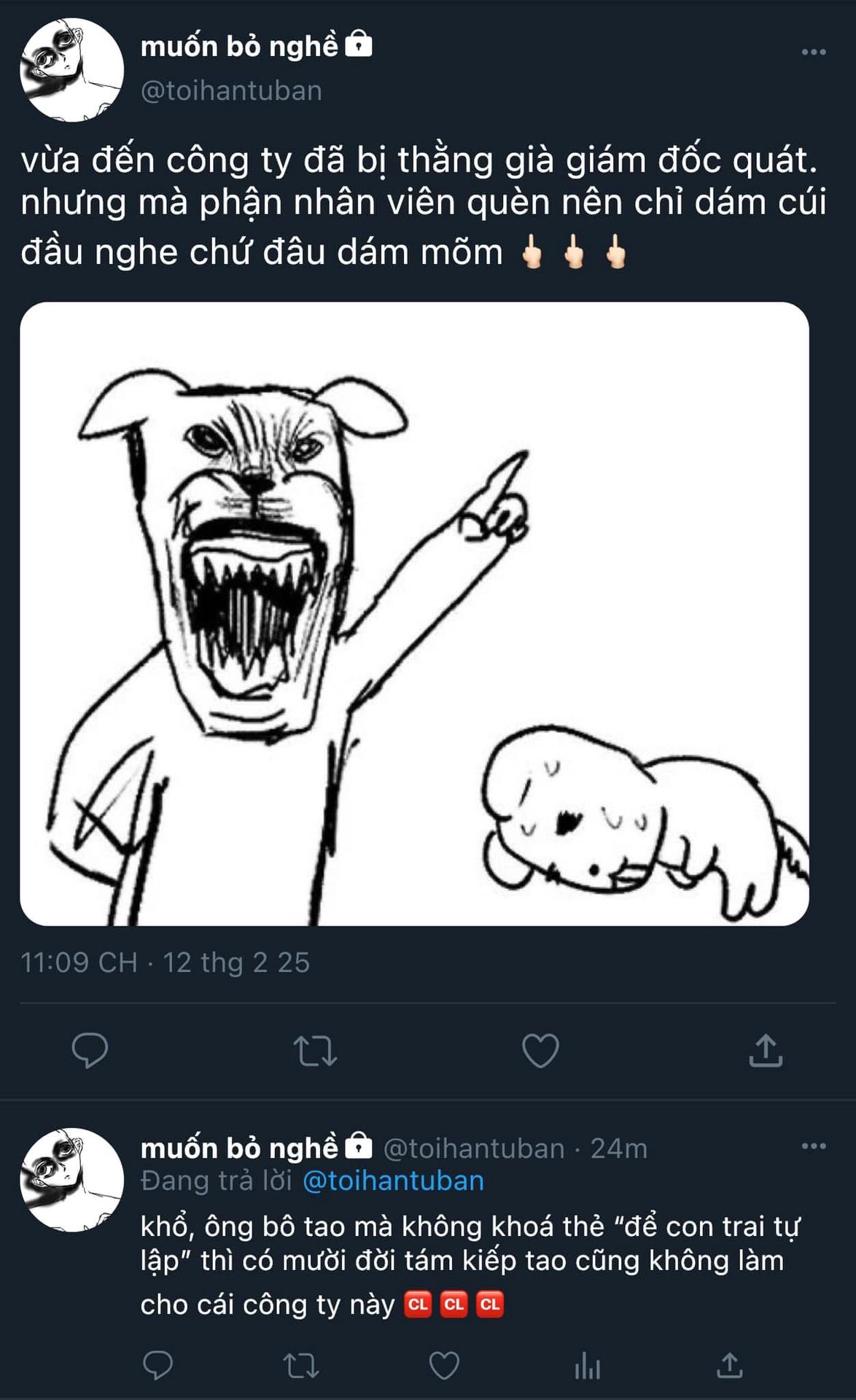Tap the gray @toihantuban handle under name
This screenshot has height=1400, width=856.
coord(231,90)
